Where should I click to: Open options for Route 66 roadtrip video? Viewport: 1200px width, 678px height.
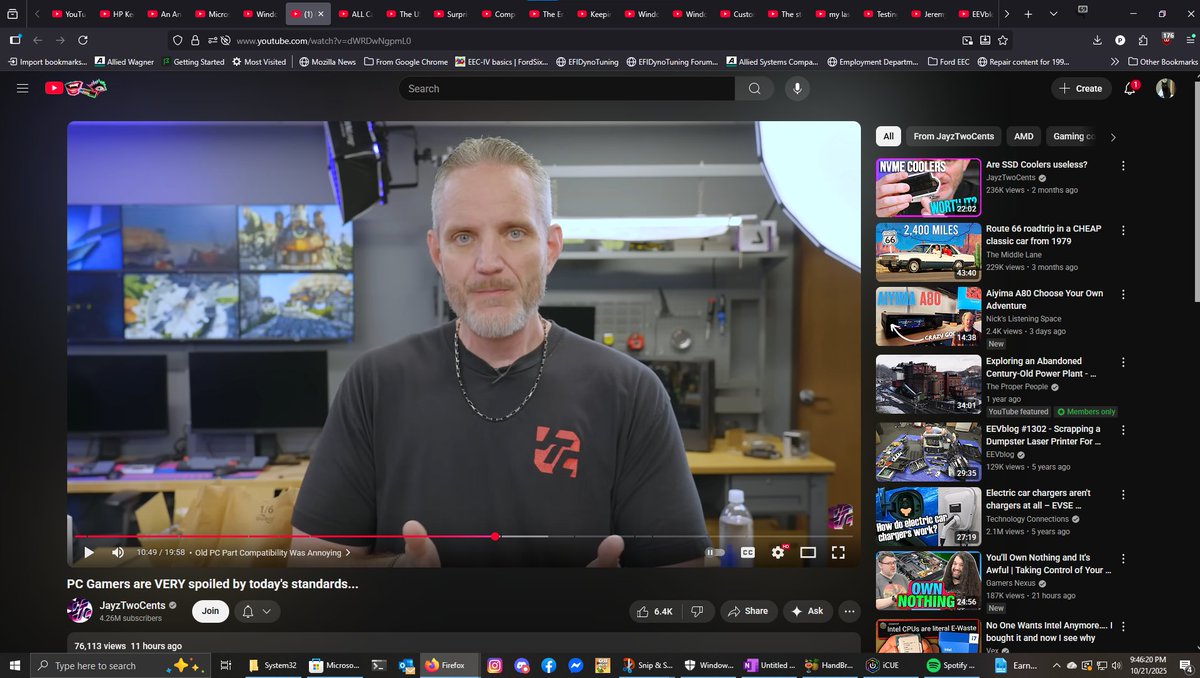1123,230
